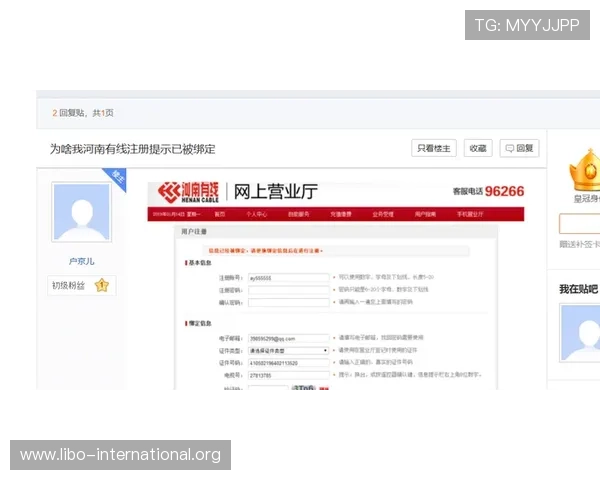Open the 自助服务 navigation item
The height and width of the screenshot is (480, 600).
pyautogui.click(x=298, y=214)
